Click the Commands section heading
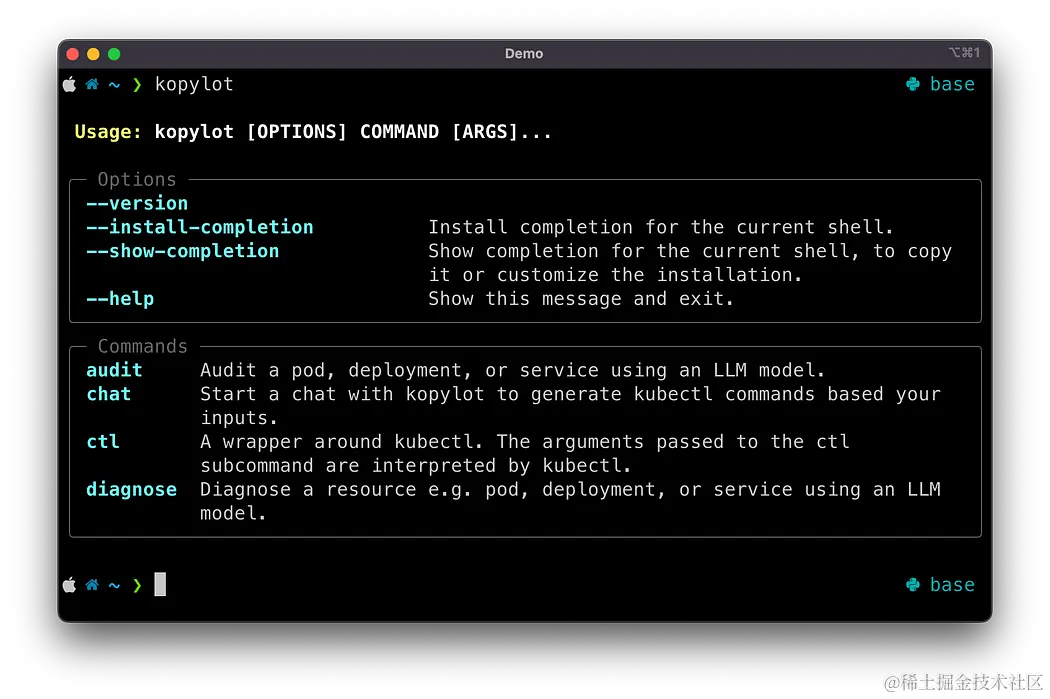This screenshot has width=1050, height=699. 143,346
